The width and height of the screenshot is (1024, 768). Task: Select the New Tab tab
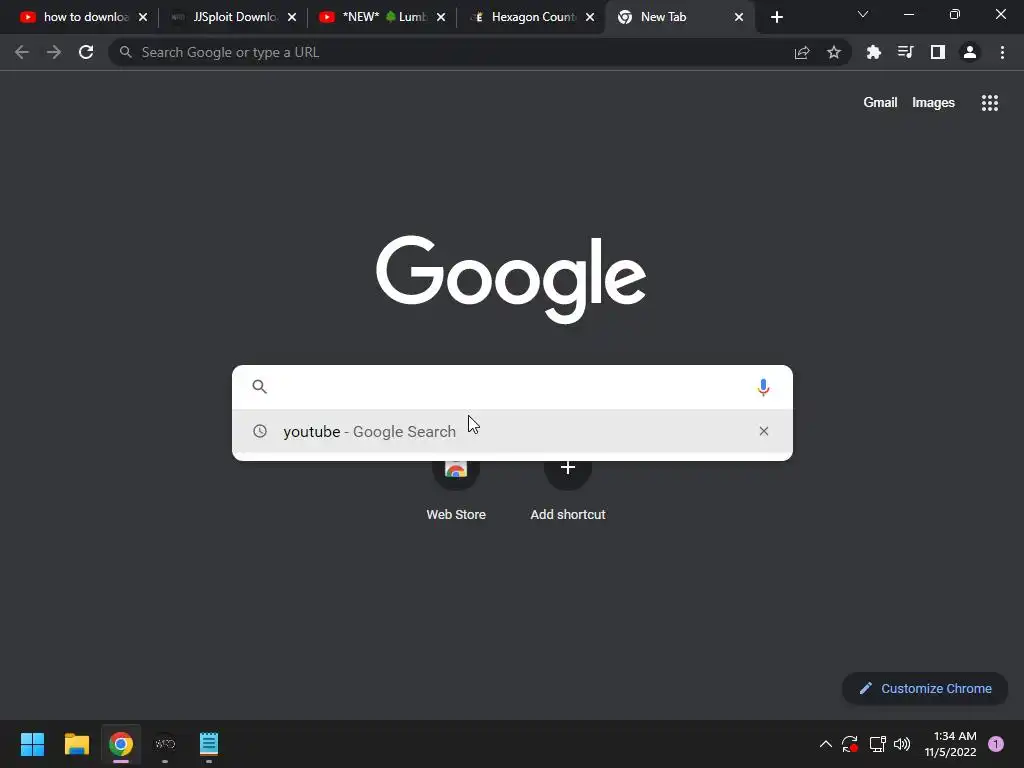(x=679, y=17)
